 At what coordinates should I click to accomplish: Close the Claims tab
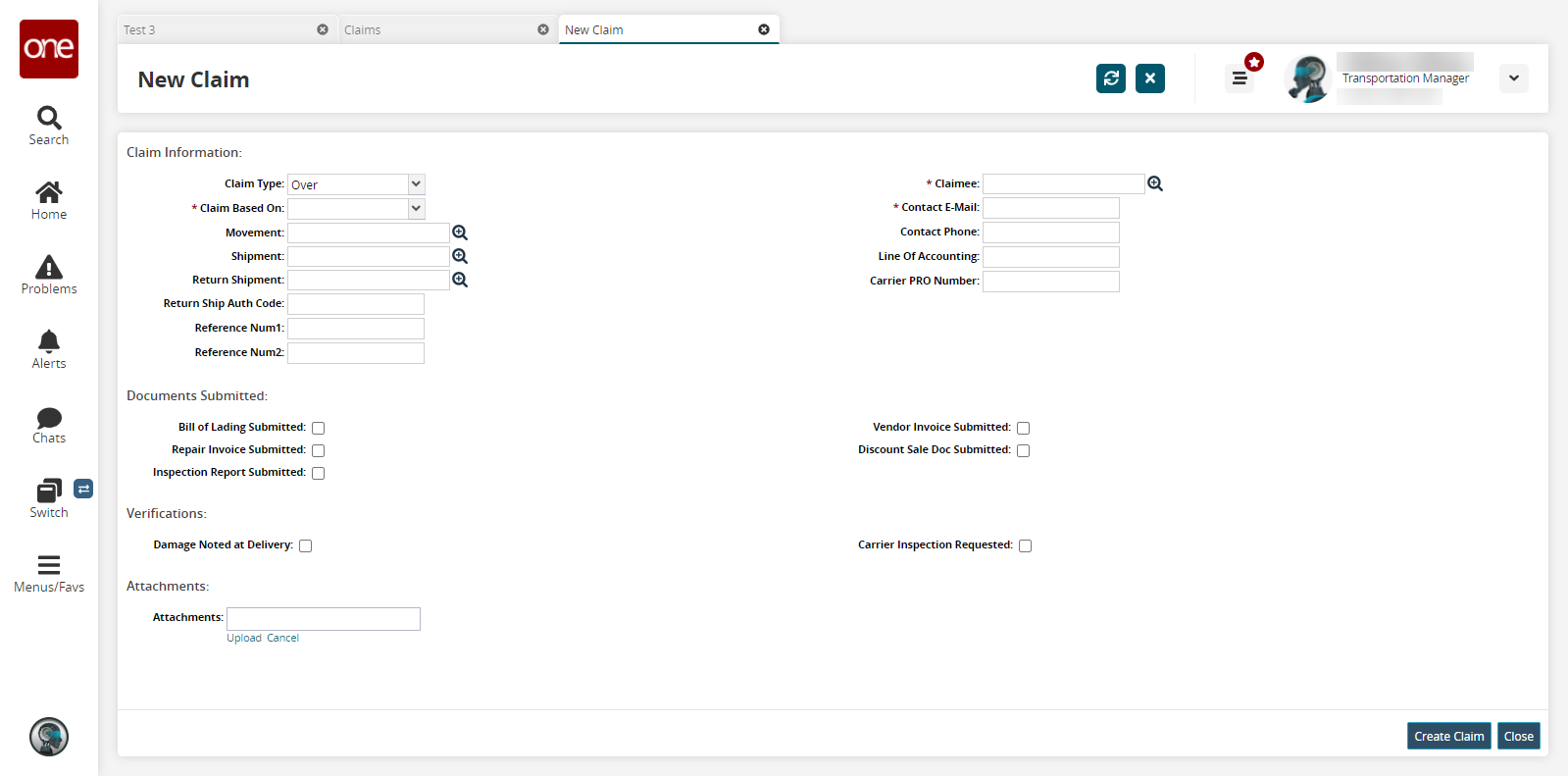pyautogui.click(x=543, y=29)
